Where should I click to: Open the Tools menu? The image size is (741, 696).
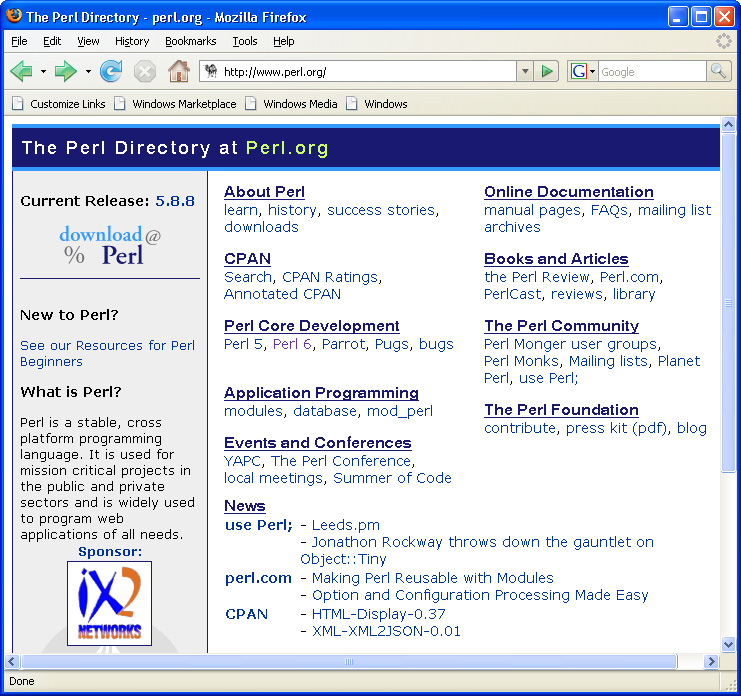[x=245, y=41]
